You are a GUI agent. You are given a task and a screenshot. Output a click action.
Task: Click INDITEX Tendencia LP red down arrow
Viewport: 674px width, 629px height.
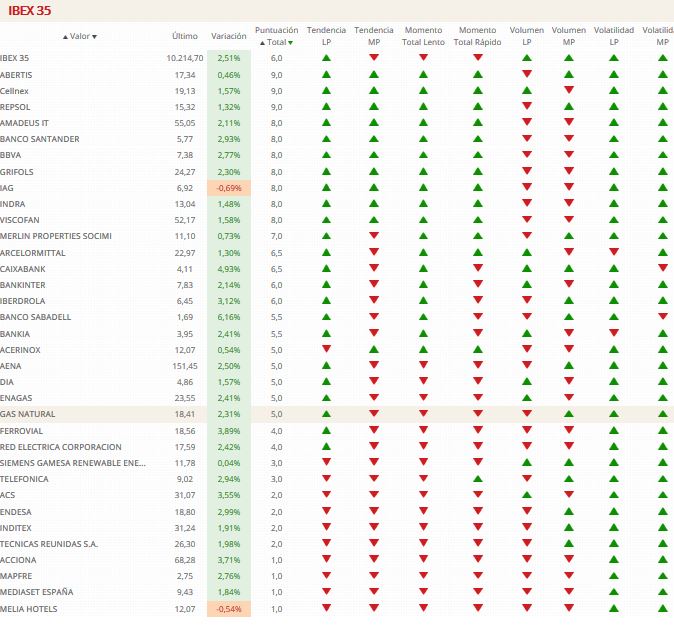click(326, 527)
